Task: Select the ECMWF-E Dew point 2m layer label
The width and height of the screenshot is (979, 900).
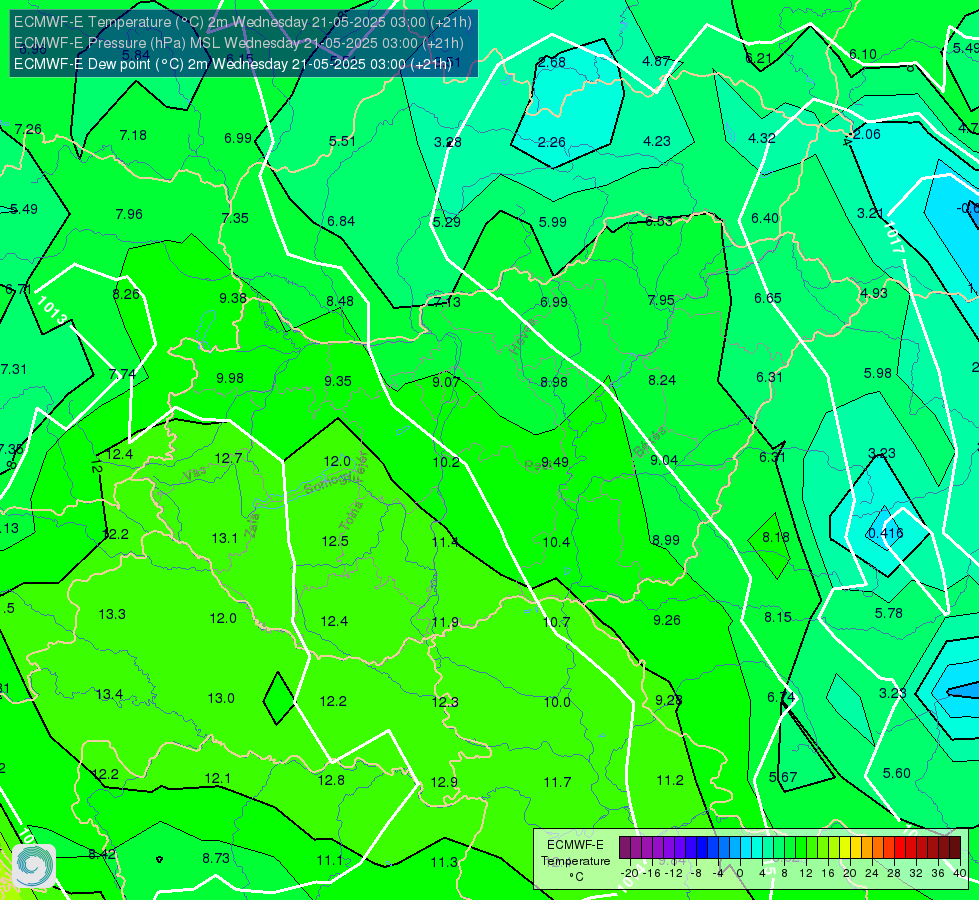Action: pos(233,64)
